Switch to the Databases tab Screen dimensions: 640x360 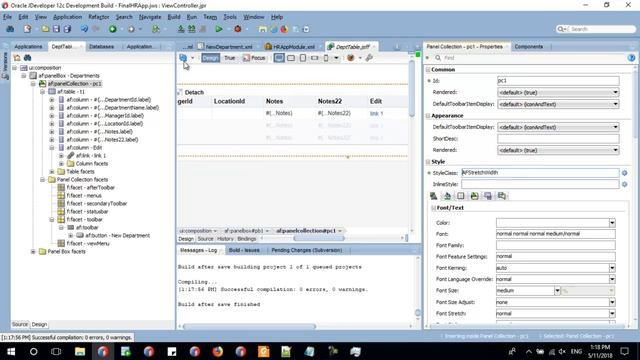coord(102,47)
